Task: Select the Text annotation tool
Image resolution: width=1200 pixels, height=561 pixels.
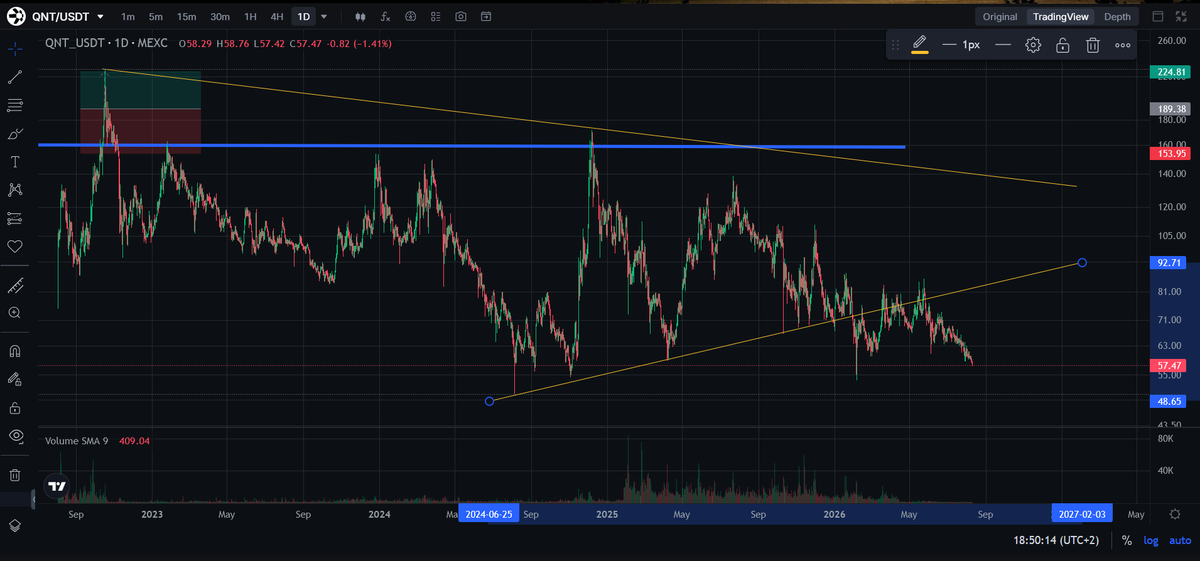Action: (15, 161)
